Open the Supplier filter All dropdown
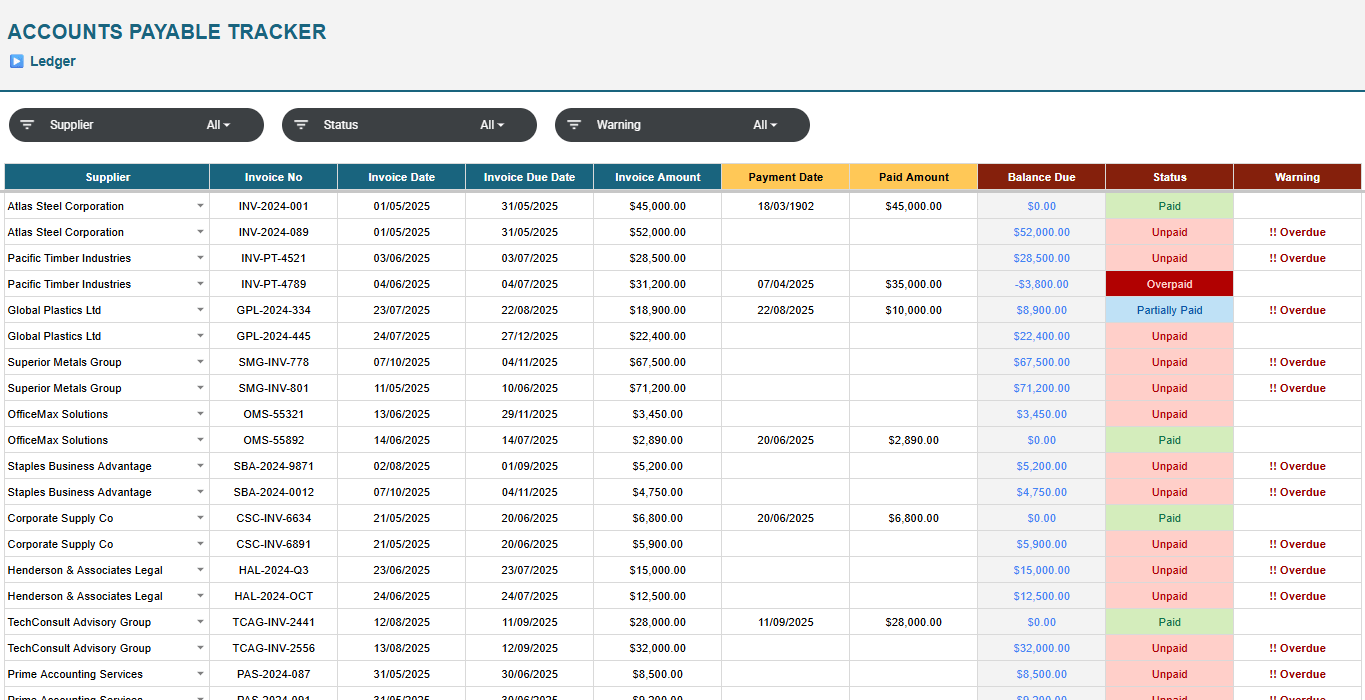This screenshot has height=700, width=1365. click(x=218, y=125)
